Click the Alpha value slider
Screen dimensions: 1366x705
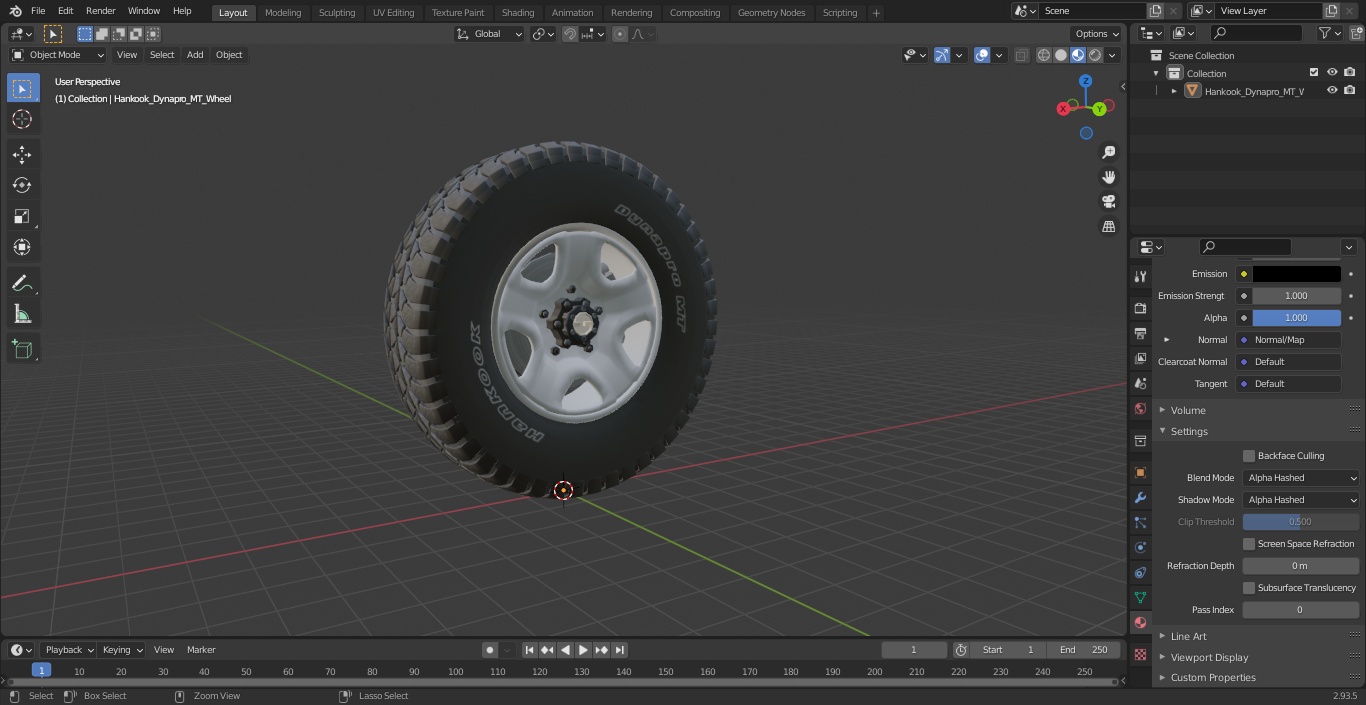(1296, 318)
